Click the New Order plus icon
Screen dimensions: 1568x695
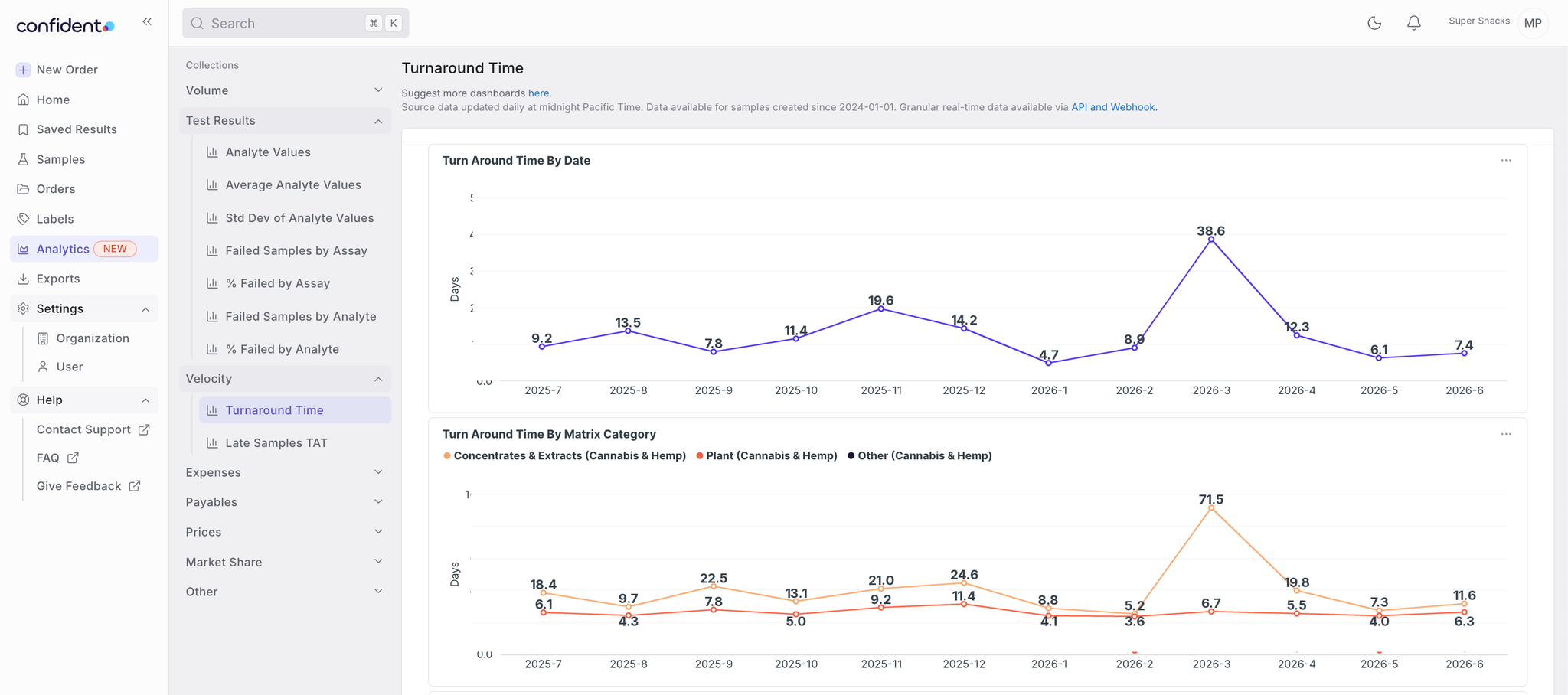point(23,70)
